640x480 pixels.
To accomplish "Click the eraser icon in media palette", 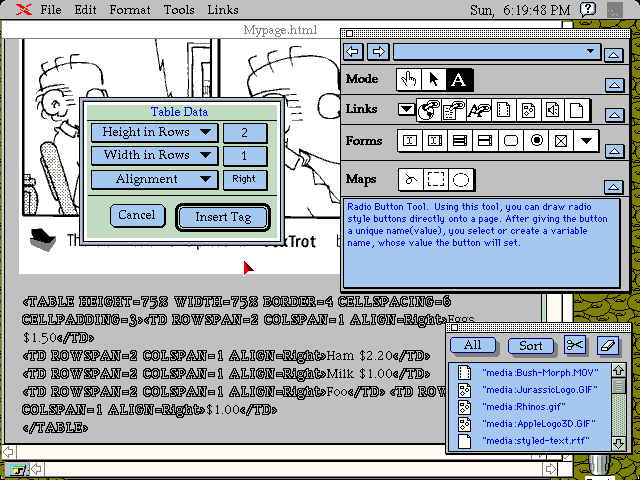I will click(607, 345).
